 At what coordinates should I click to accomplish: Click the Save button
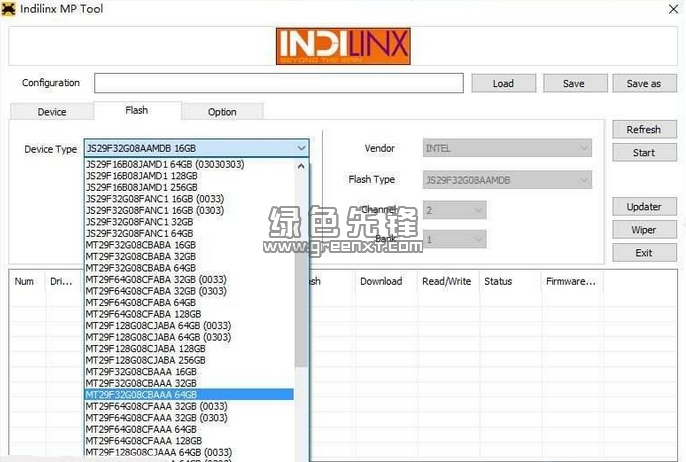pyautogui.click(x=575, y=83)
